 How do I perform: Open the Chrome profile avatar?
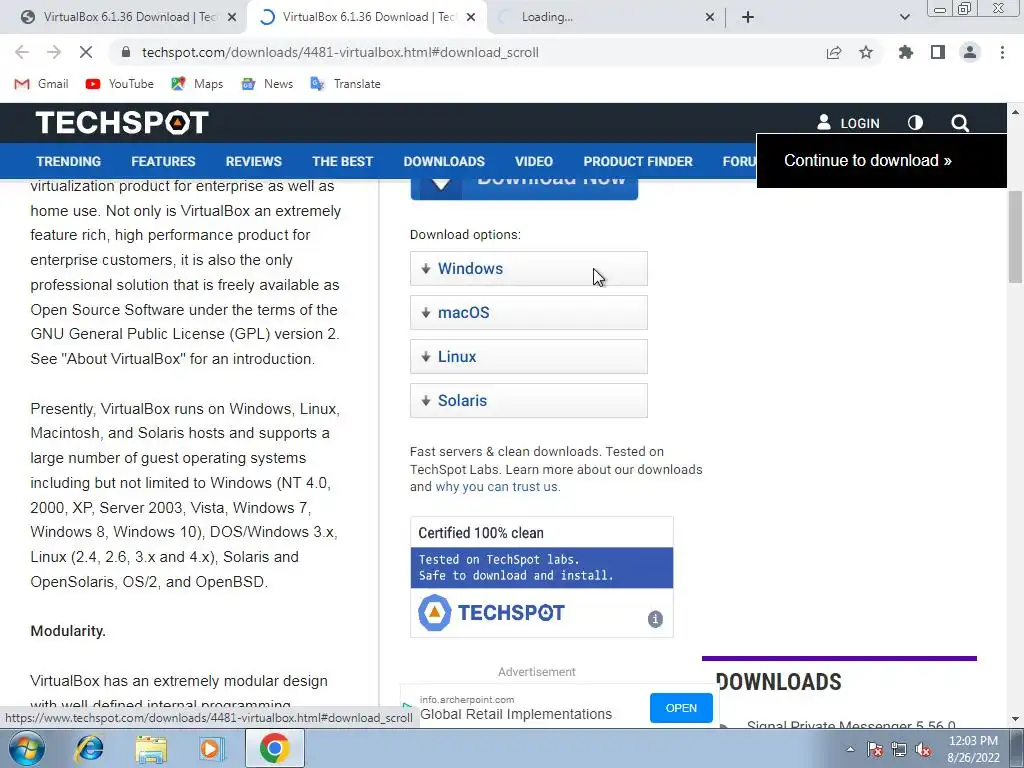pyautogui.click(x=970, y=52)
